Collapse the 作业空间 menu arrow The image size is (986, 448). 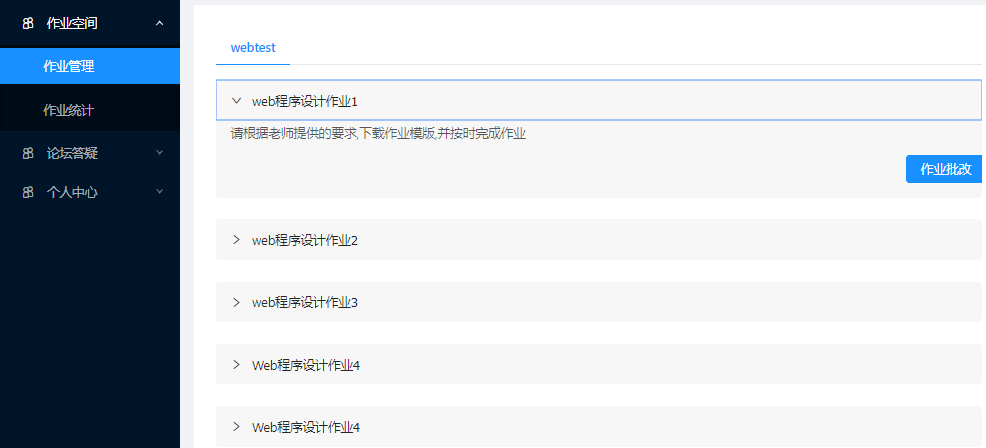click(x=159, y=23)
